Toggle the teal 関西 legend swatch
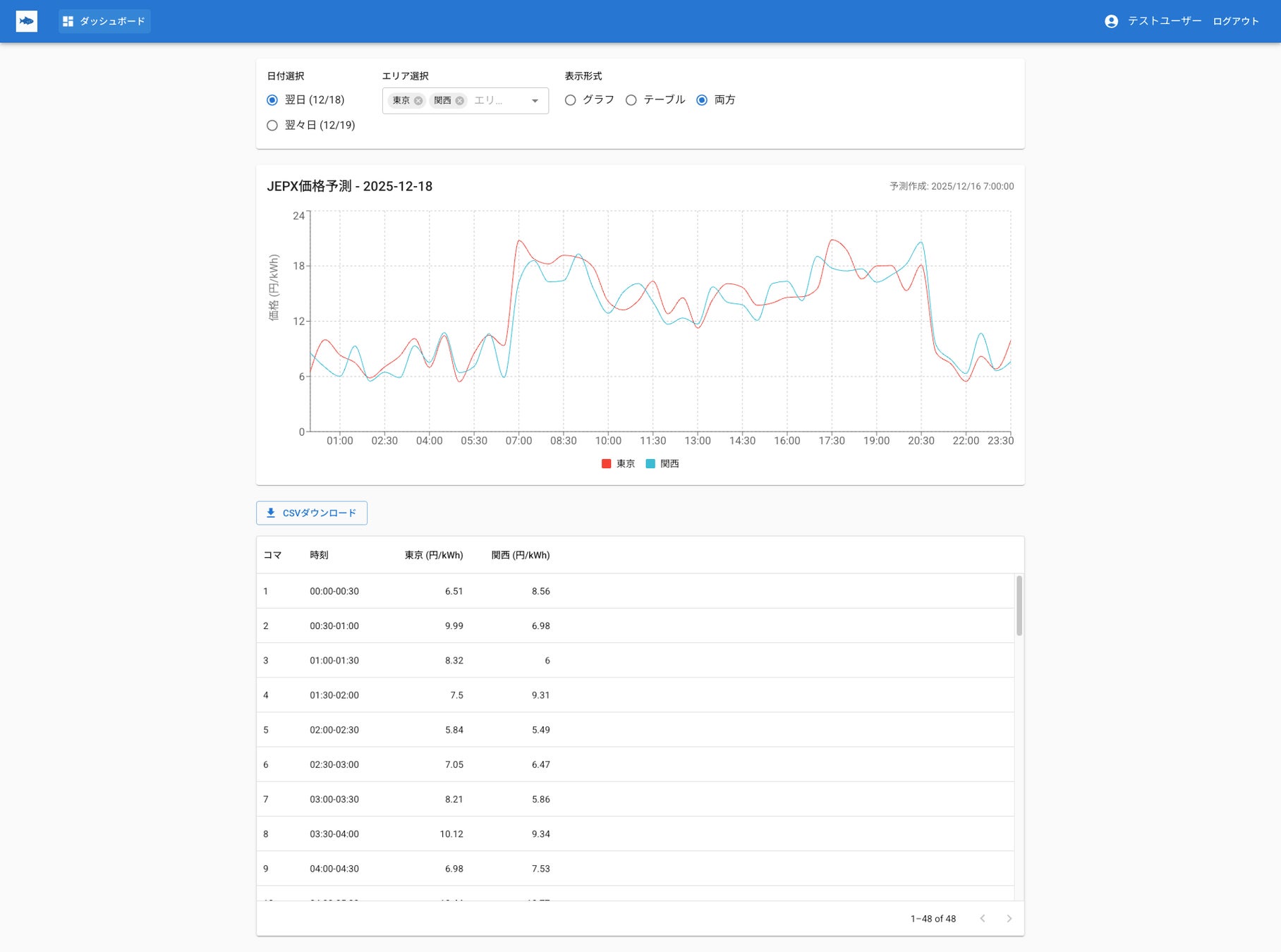This screenshot has height=952, width=1281. pos(650,463)
